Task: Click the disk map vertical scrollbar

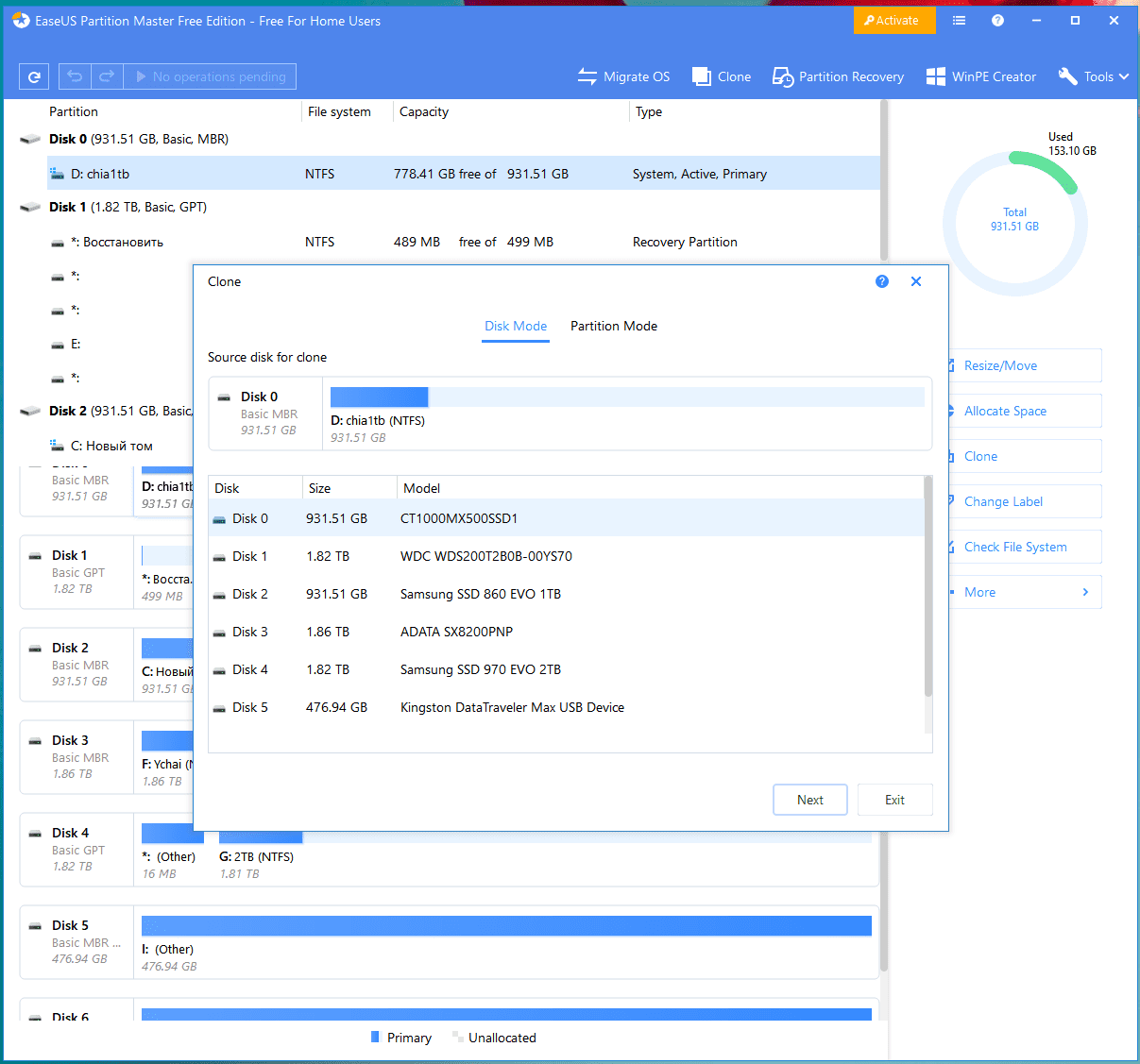Action: pyautogui.click(x=884, y=902)
